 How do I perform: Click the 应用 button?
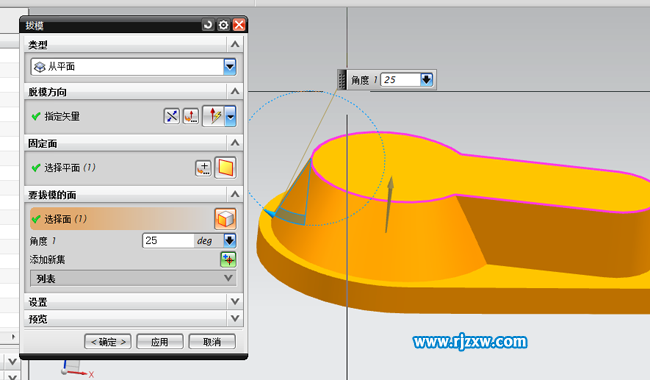point(160,342)
